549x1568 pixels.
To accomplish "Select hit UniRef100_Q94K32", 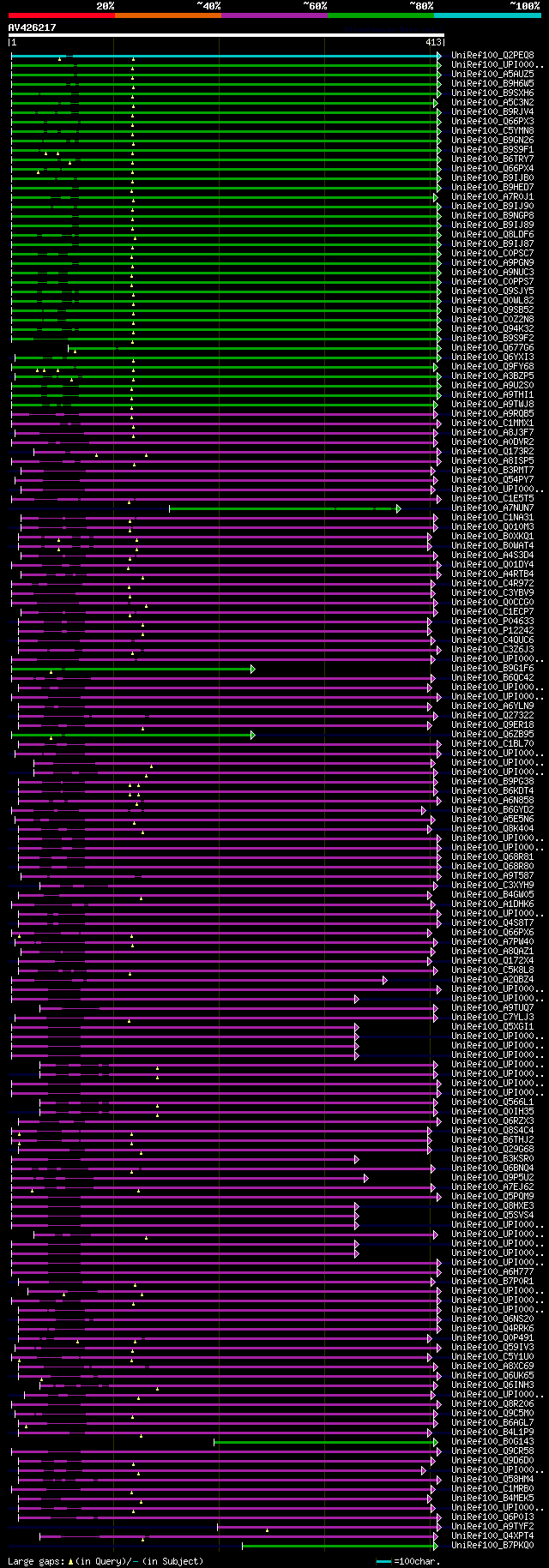I will [492, 328].
